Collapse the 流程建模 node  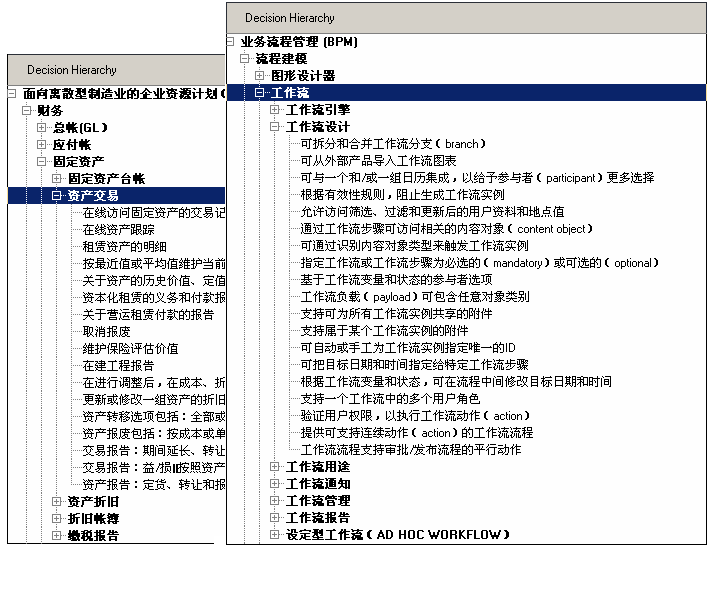(x=245, y=59)
